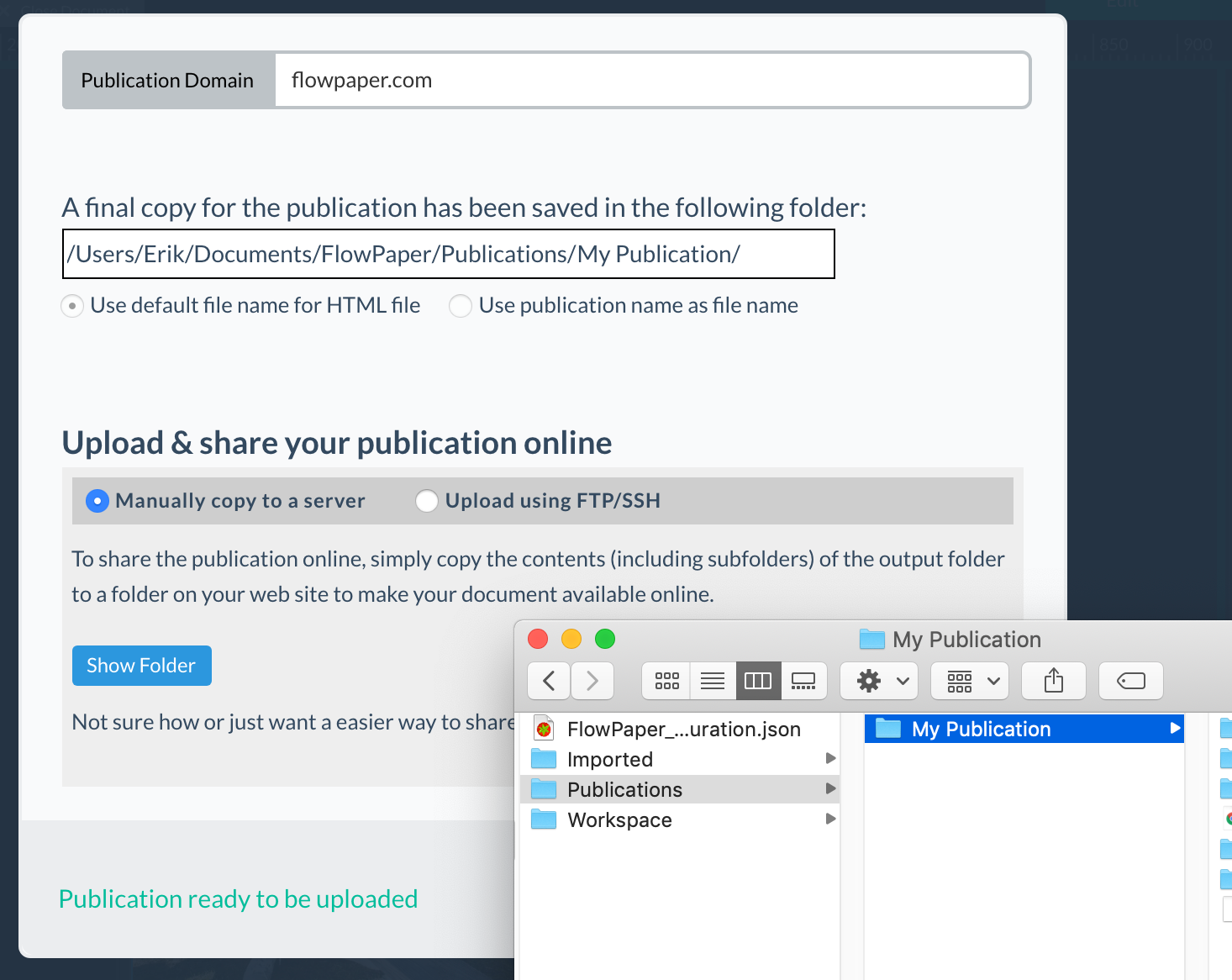
Task: Zoom the Finder window green button
Action: pos(605,639)
